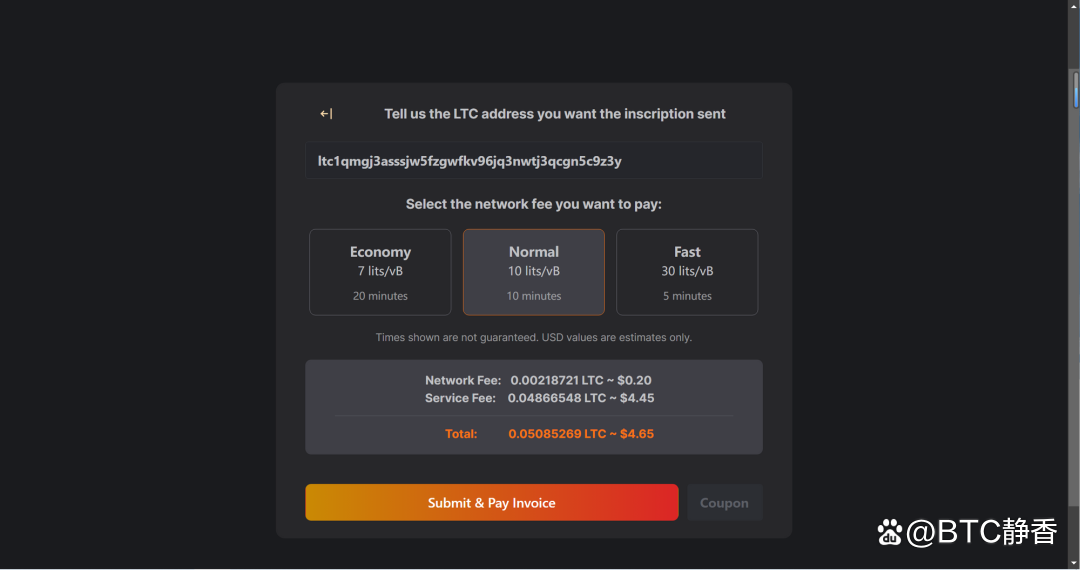Image resolution: width=1080 pixels, height=570 pixels.
Task: Click the @BTC静香 watermark text
Action: tap(981, 533)
